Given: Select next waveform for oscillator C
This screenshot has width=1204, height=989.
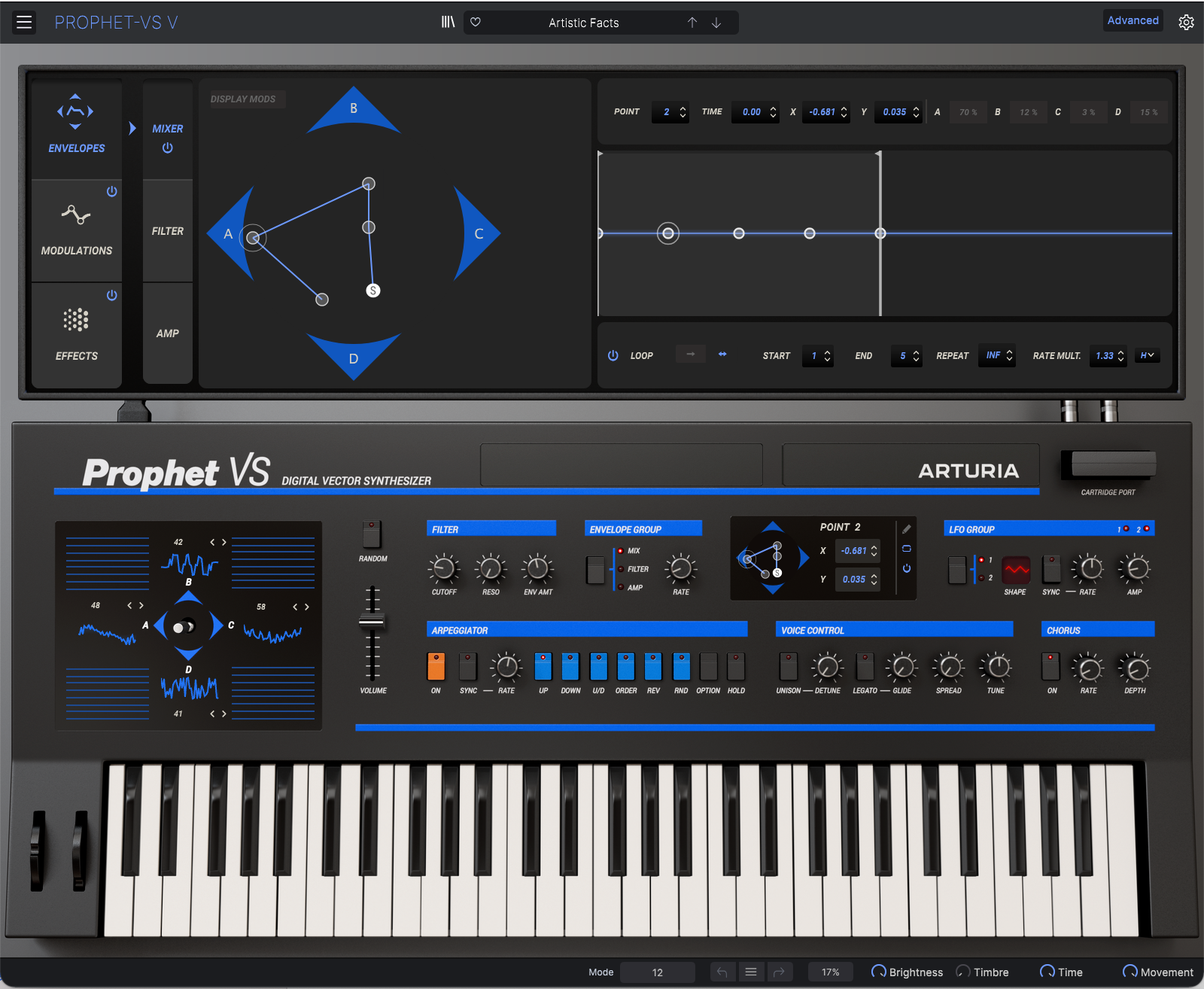Looking at the screenshot, I should click(306, 607).
